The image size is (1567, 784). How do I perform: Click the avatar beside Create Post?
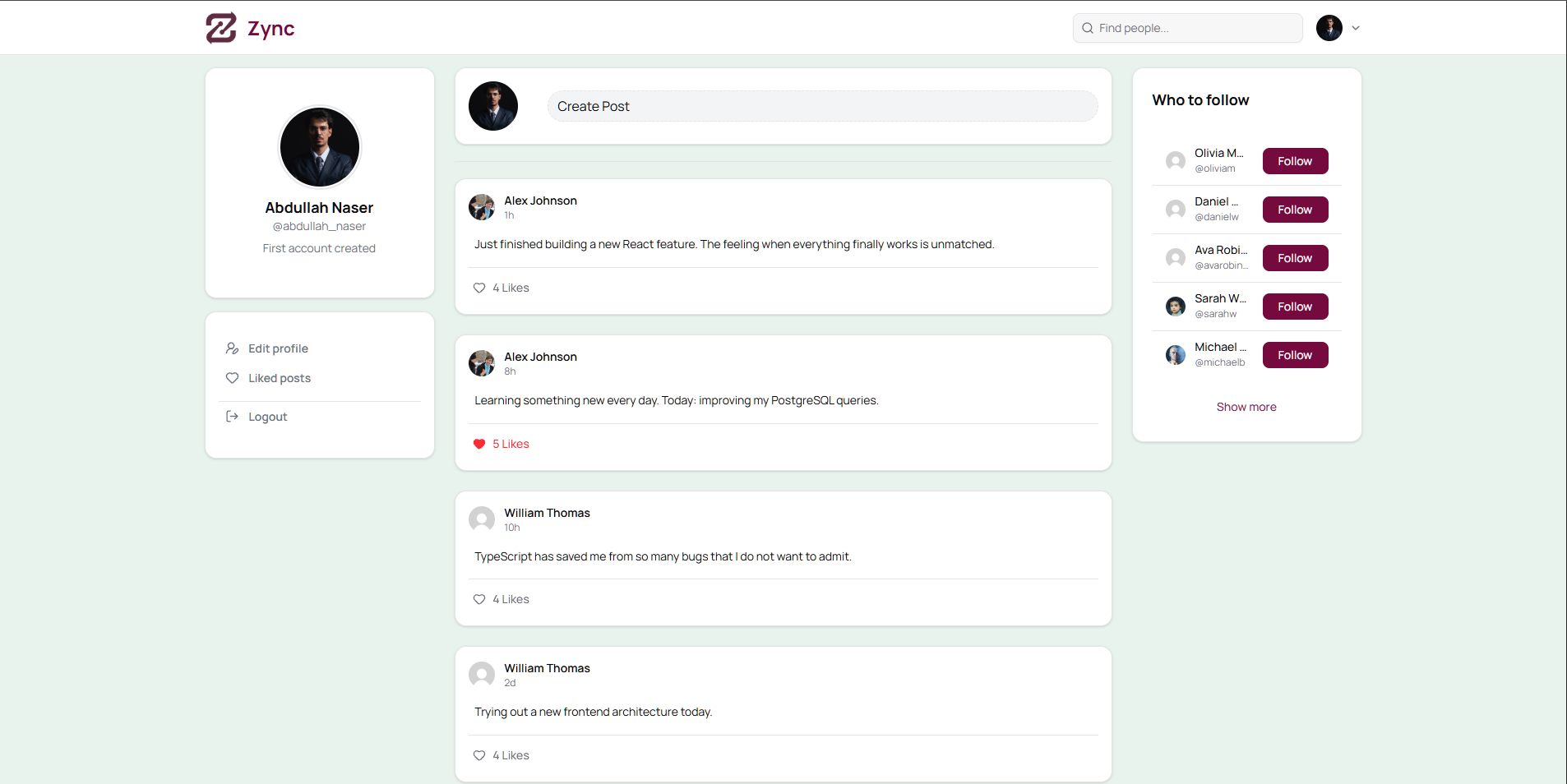(x=493, y=106)
